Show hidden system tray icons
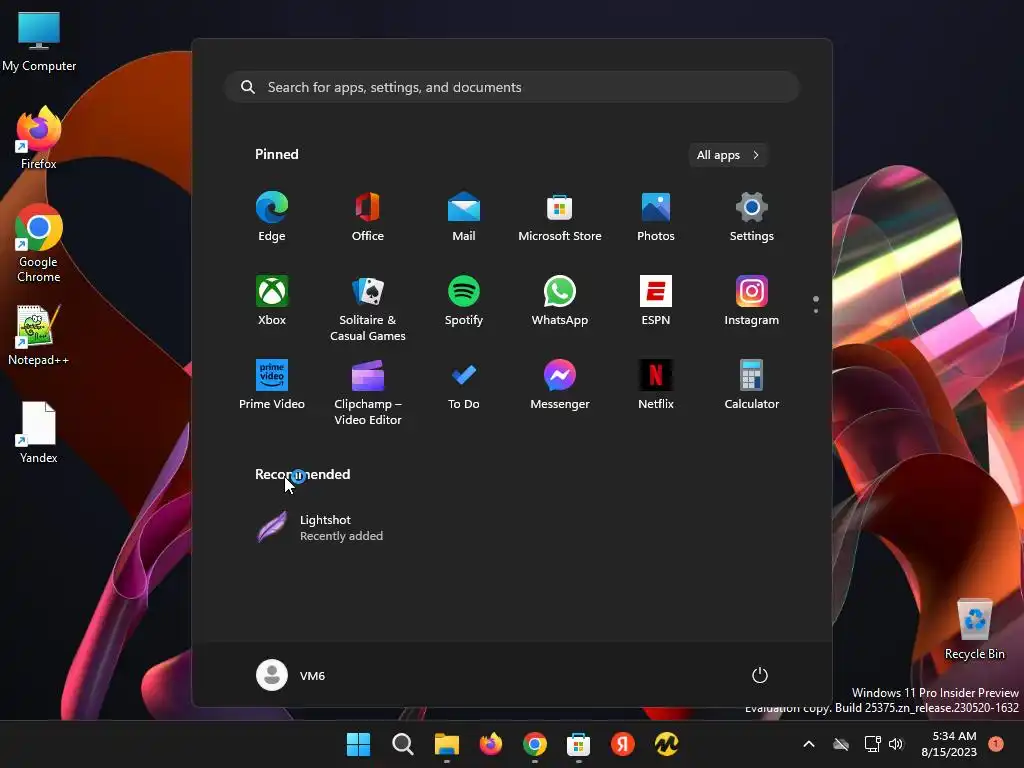Screen dimensions: 1024x768 coord(808,744)
